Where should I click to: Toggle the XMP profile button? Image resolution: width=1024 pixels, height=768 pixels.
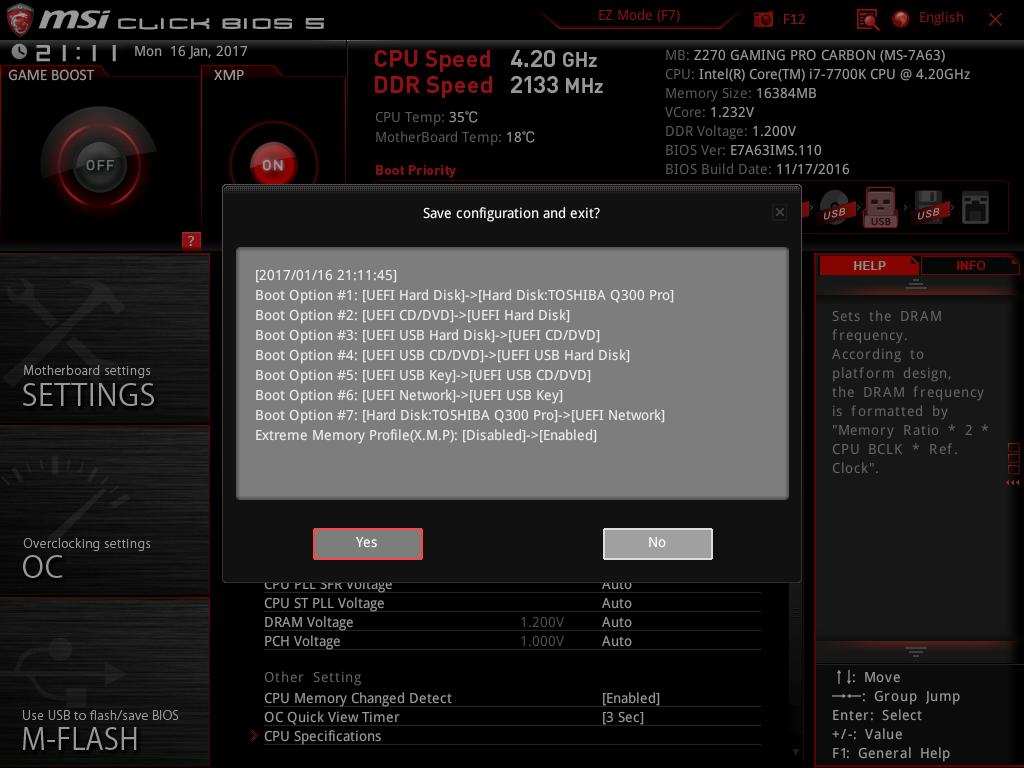tap(272, 165)
